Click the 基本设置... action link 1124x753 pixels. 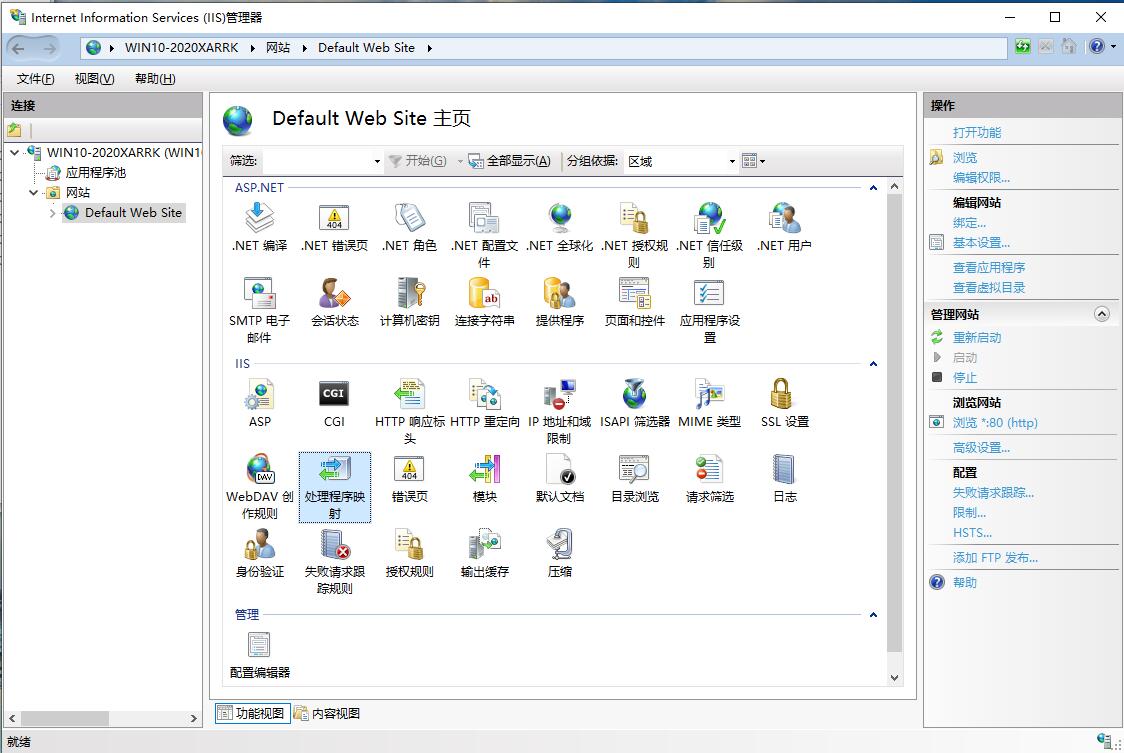(x=981, y=243)
